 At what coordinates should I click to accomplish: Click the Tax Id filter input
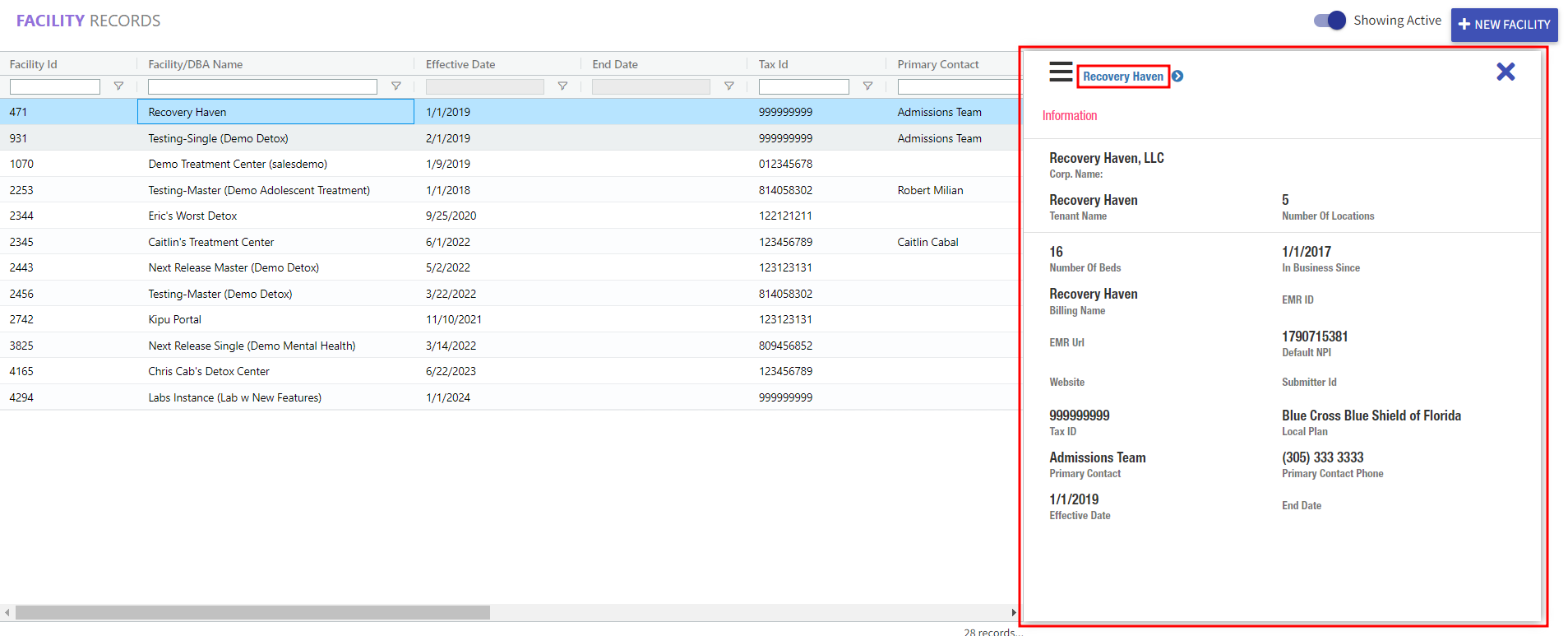804,86
